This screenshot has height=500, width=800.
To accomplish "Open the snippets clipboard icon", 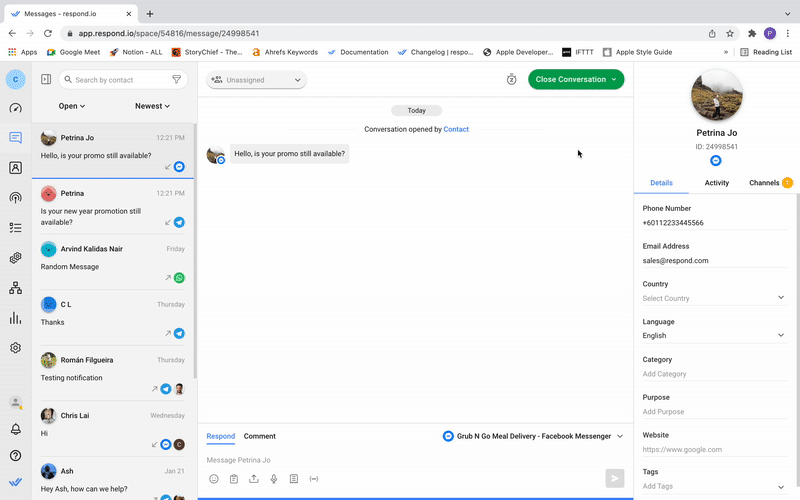I will [234, 479].
